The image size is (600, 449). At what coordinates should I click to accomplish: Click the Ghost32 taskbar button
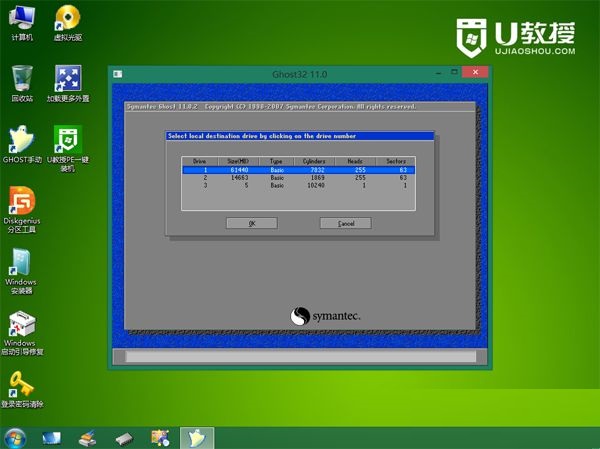coord(196,438)
